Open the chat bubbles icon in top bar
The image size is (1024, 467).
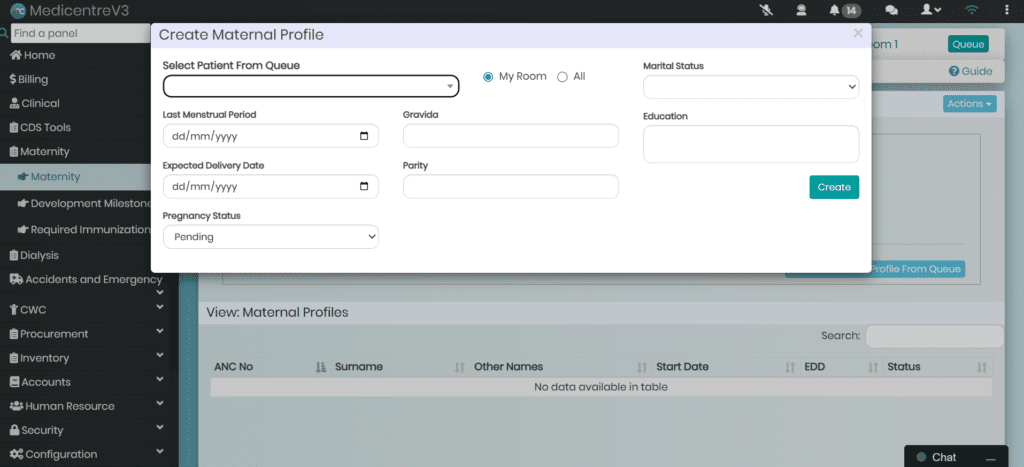[891, 10]
